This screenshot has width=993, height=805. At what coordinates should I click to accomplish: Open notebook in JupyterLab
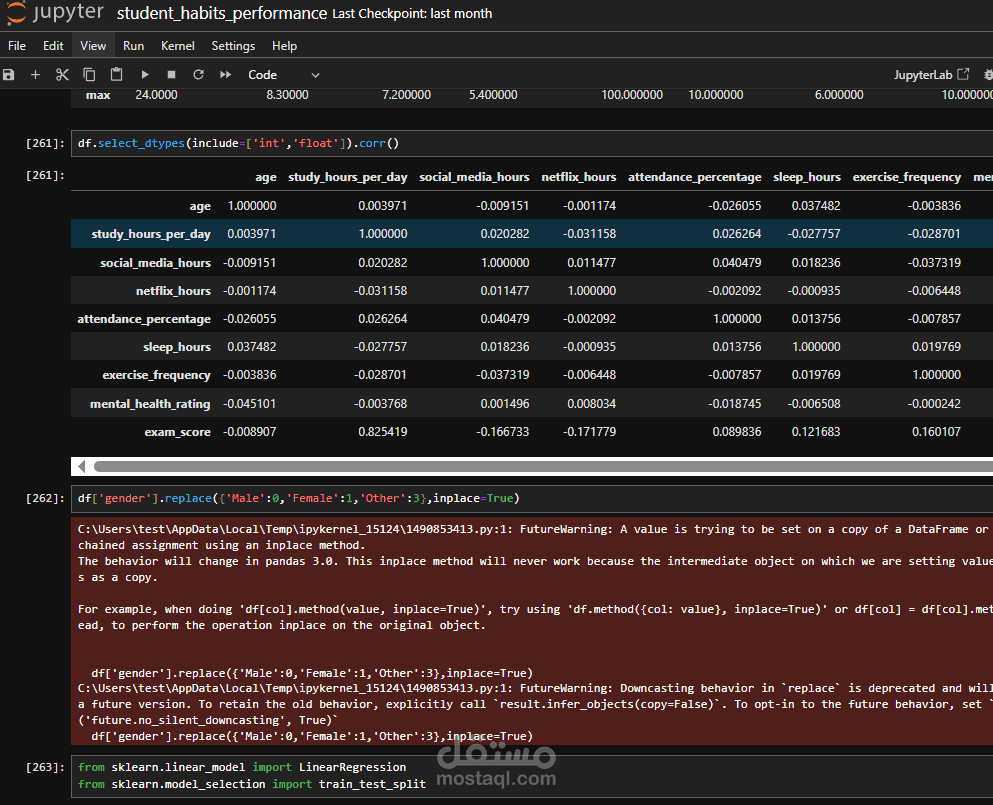(931, 75)
